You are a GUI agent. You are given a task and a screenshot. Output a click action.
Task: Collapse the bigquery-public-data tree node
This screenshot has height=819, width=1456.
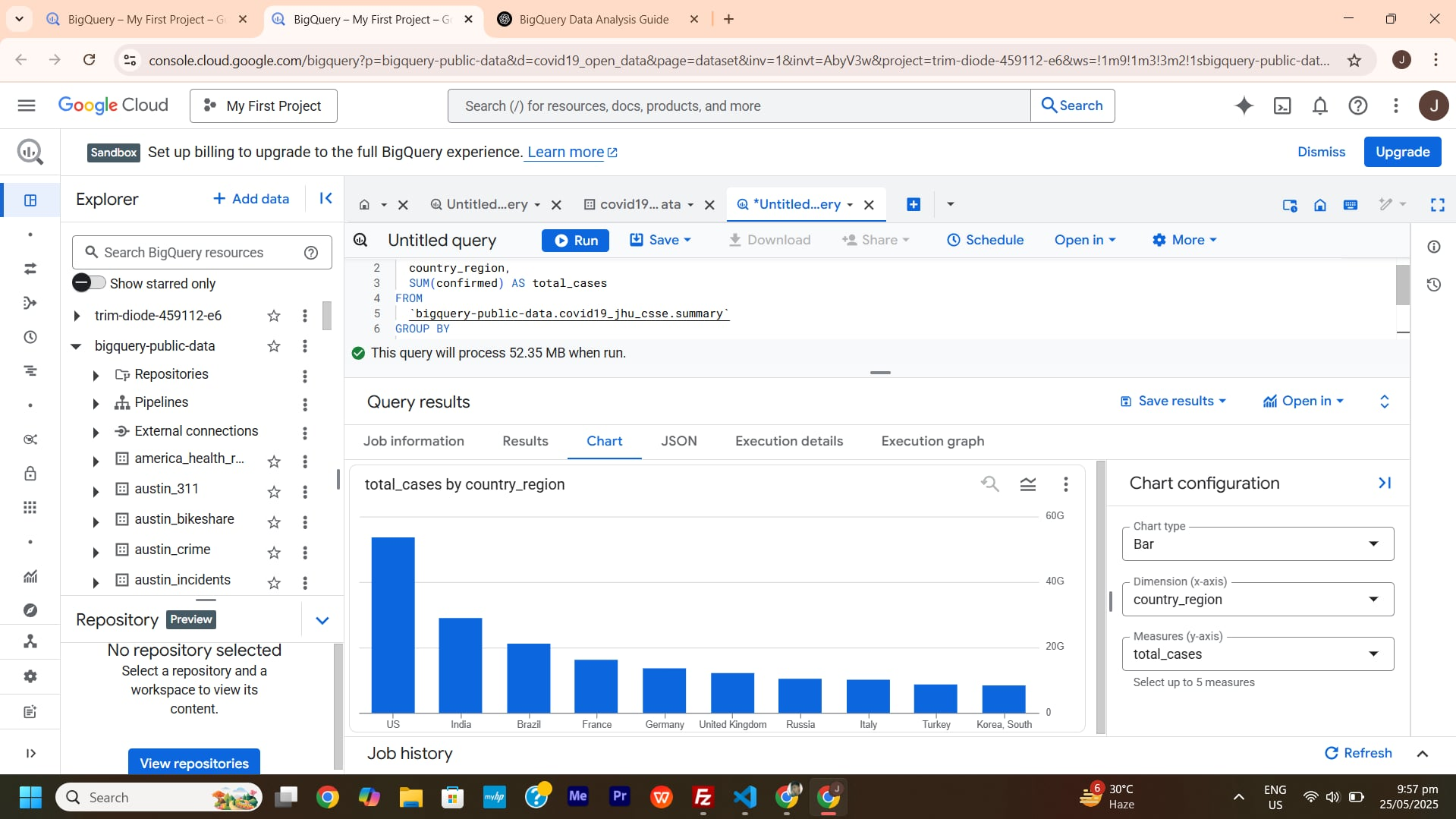point(76,346)
